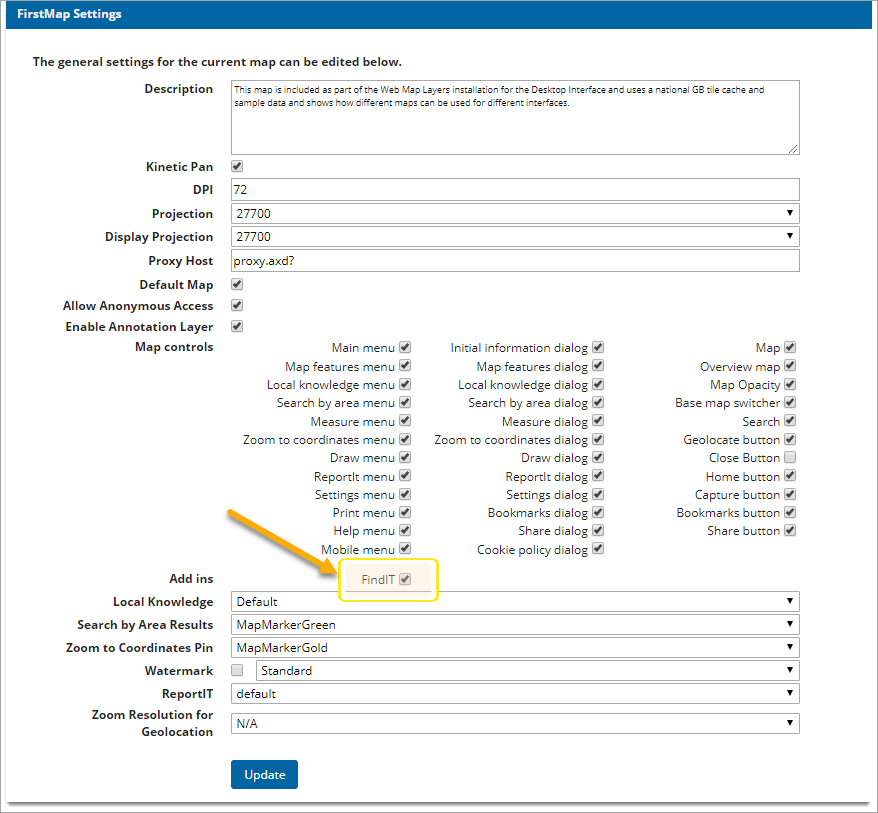Screen dimensions: 878x813
Task: Click the Update button
Action: coord(264,774)
